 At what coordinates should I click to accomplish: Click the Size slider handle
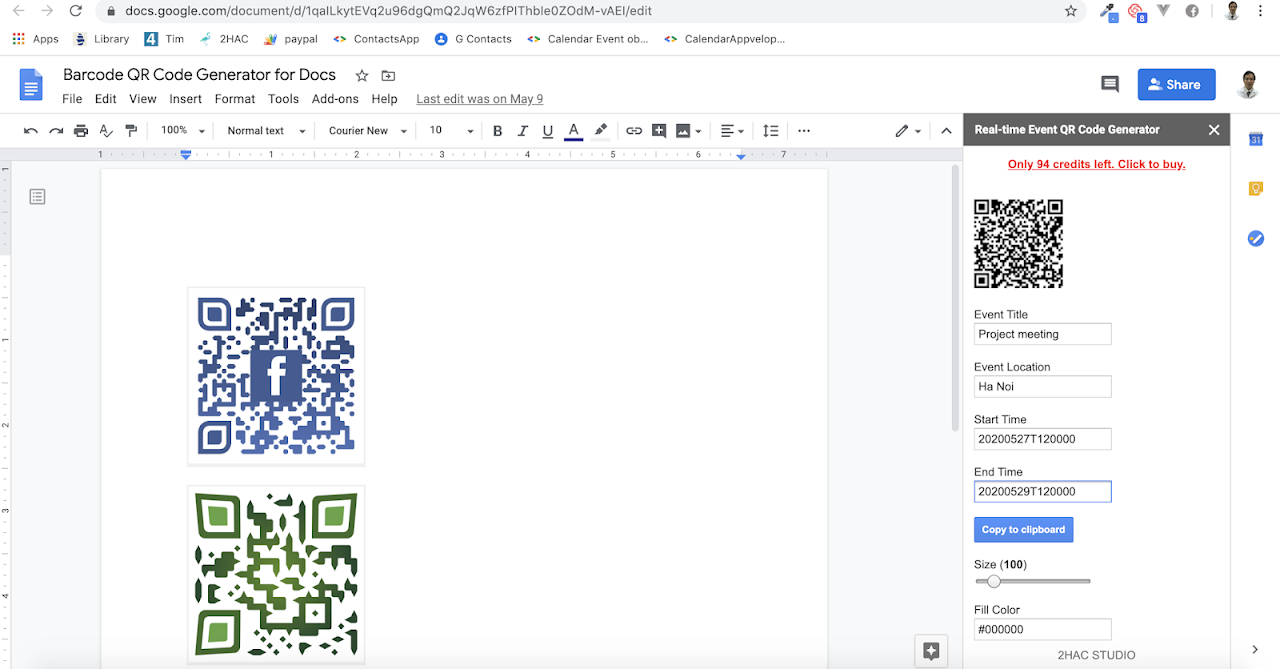[x=993, y=581]
